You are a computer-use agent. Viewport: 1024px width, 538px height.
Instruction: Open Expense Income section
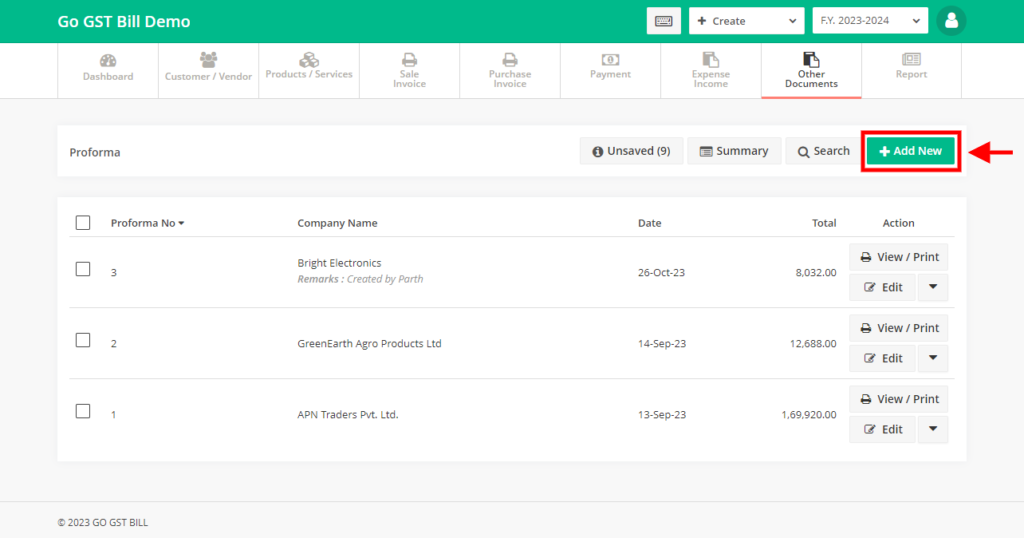(x=710, y=70)
